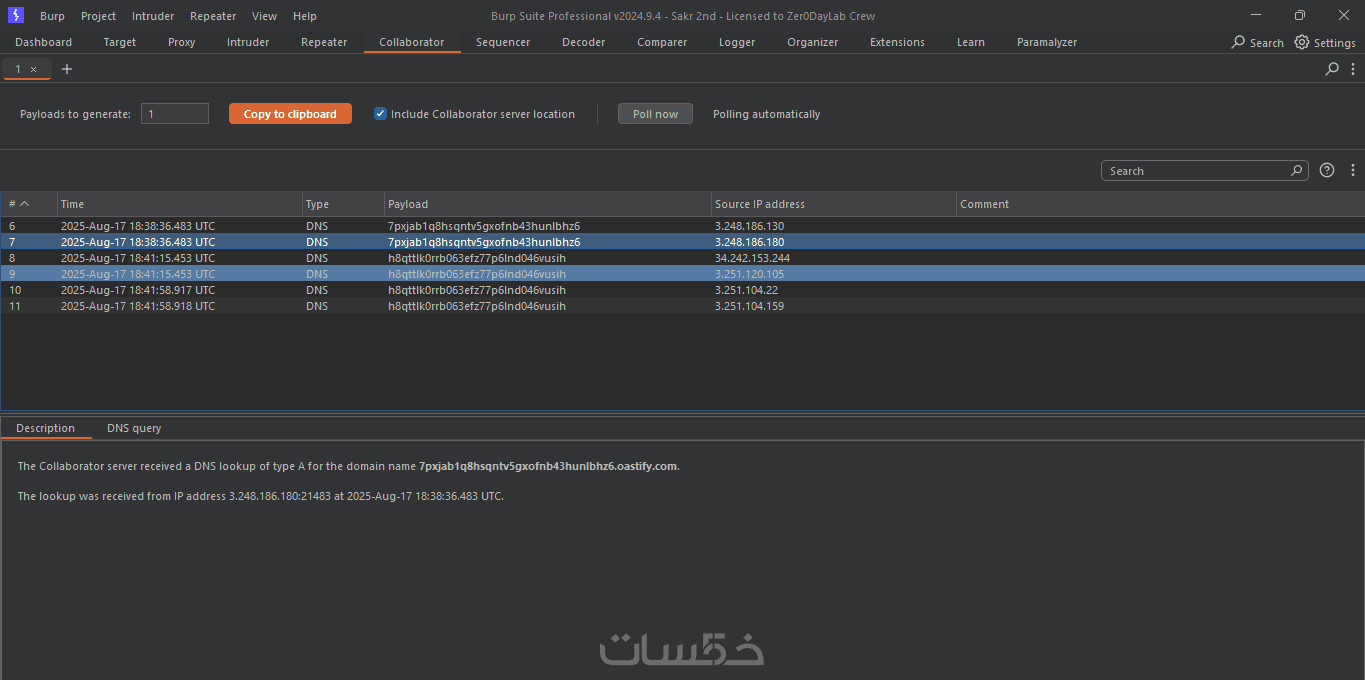The height and width of the screenshot is (680, 1365).
Task: Select interaction row 9 from 3.251.120.105
Action: pyautogui.click(x=682, y=274)
